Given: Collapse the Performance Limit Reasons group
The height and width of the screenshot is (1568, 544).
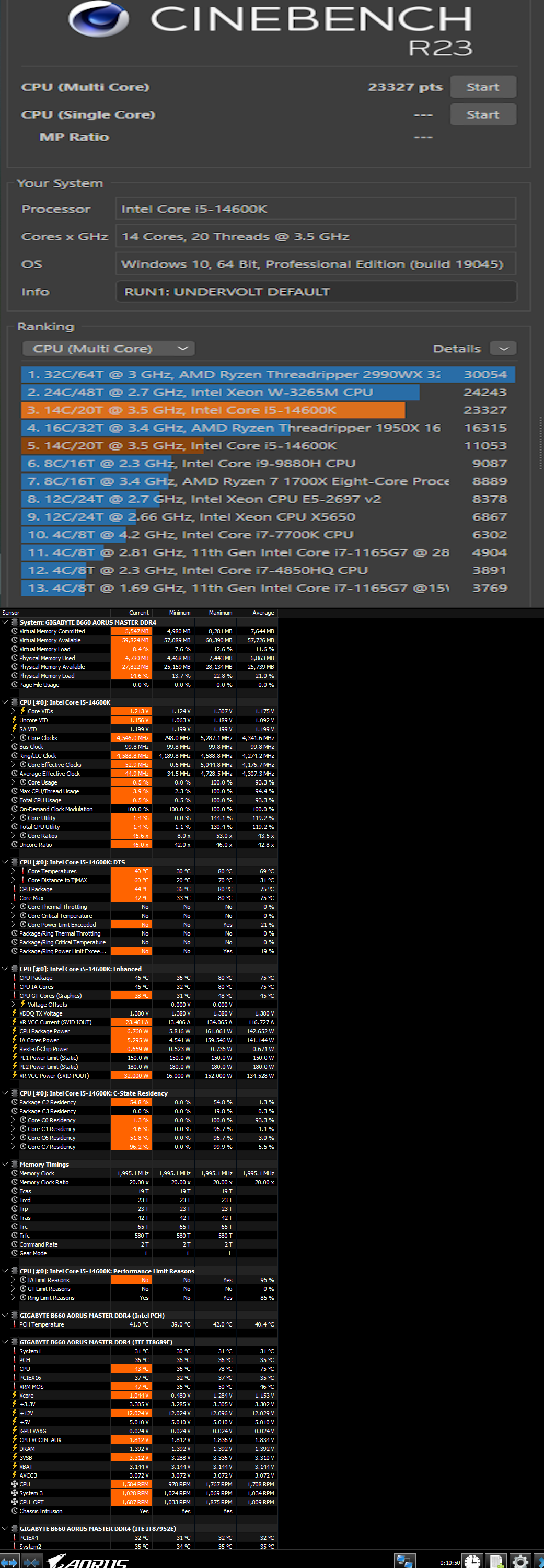Looking at the screenshot, I should (x=5, y=1271).
